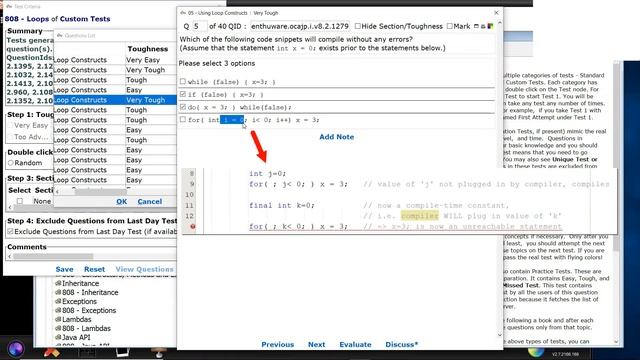The image size is (640, 360).
Task: Select 808 - Exceptions tree node
Action: [89, 310]
